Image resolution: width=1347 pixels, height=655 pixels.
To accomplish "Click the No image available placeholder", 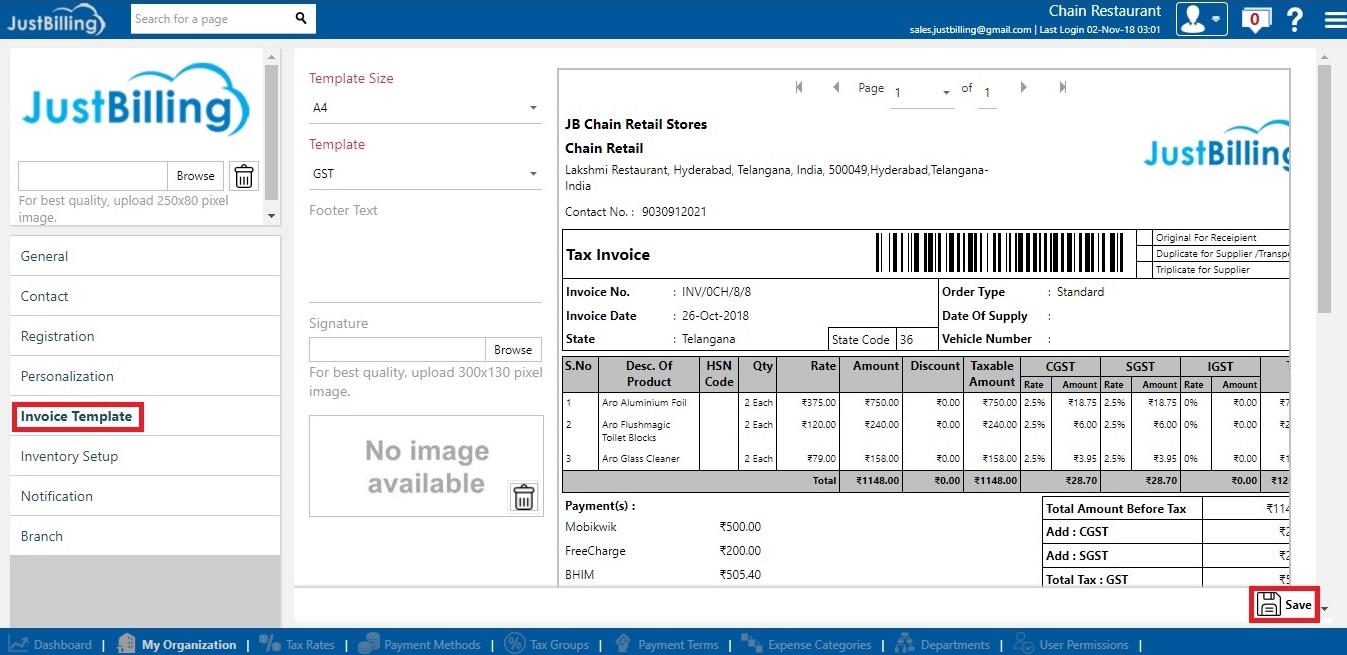I will [x=426, y=466].
